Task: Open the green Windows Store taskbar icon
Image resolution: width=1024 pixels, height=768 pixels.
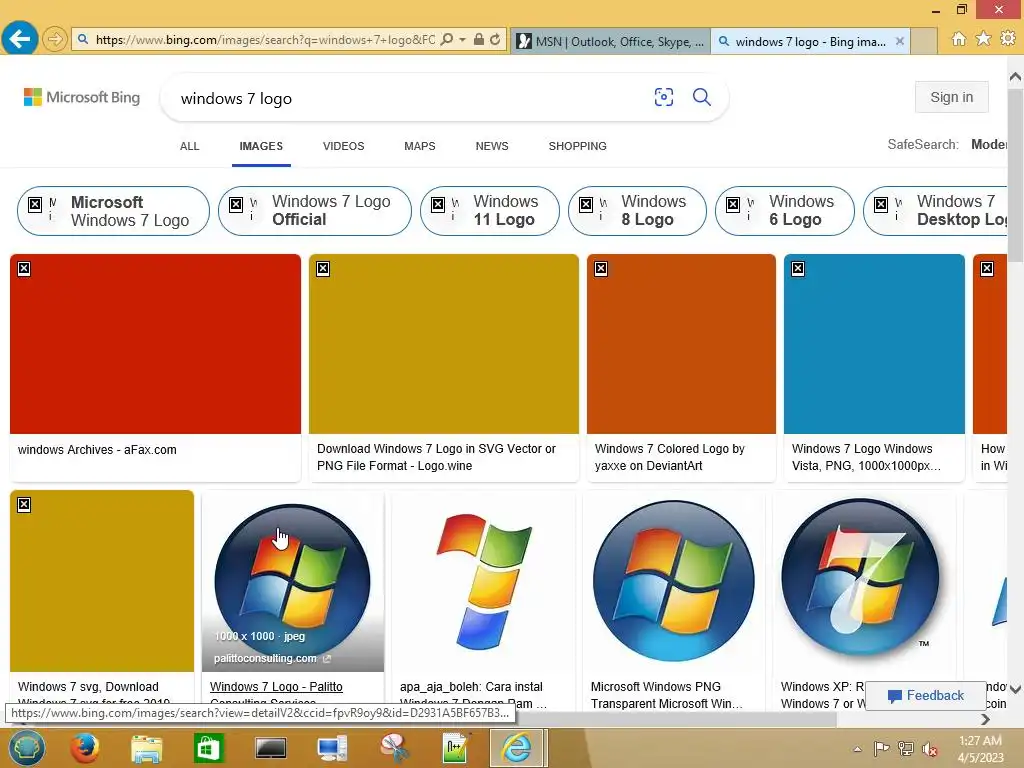Action: (208, 748)
